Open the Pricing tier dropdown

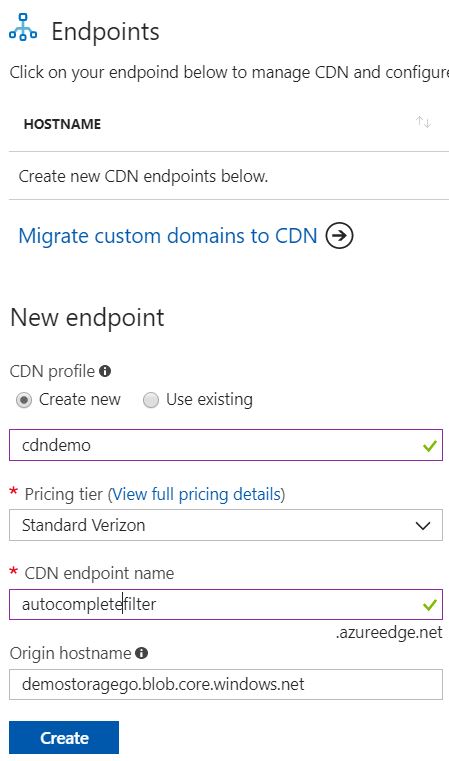coord(226,525)
